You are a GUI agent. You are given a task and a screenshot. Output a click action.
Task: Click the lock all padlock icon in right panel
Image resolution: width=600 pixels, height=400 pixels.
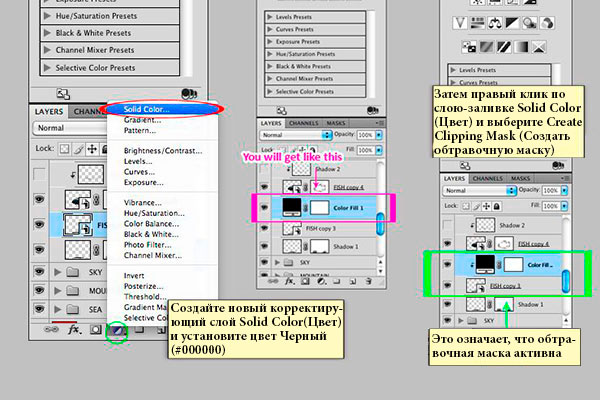coord(497,206)
